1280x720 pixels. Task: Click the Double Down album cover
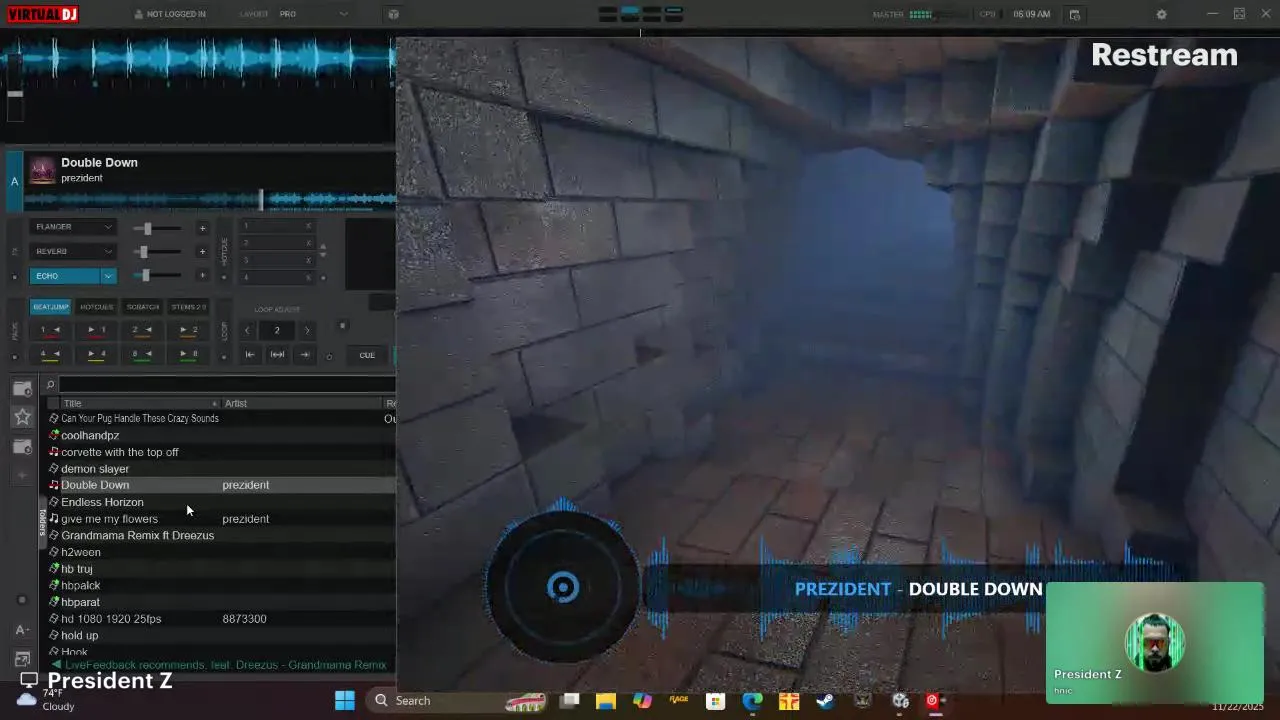(42, 170)
